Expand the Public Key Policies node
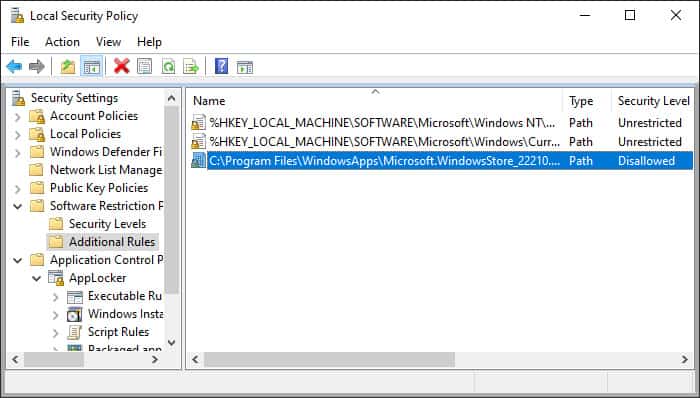 click(17, 189)
